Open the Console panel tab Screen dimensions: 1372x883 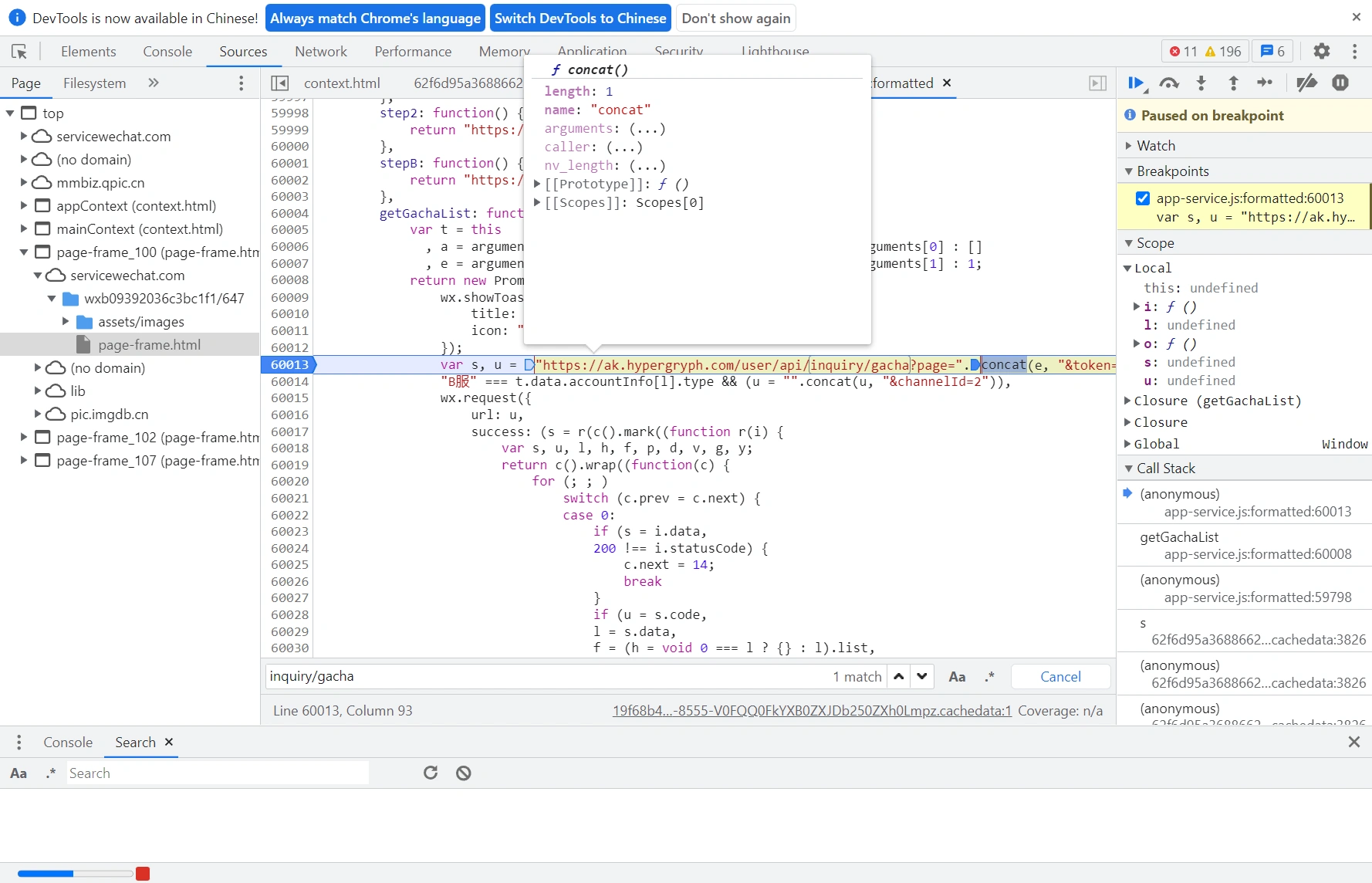[x=167, y=52]
